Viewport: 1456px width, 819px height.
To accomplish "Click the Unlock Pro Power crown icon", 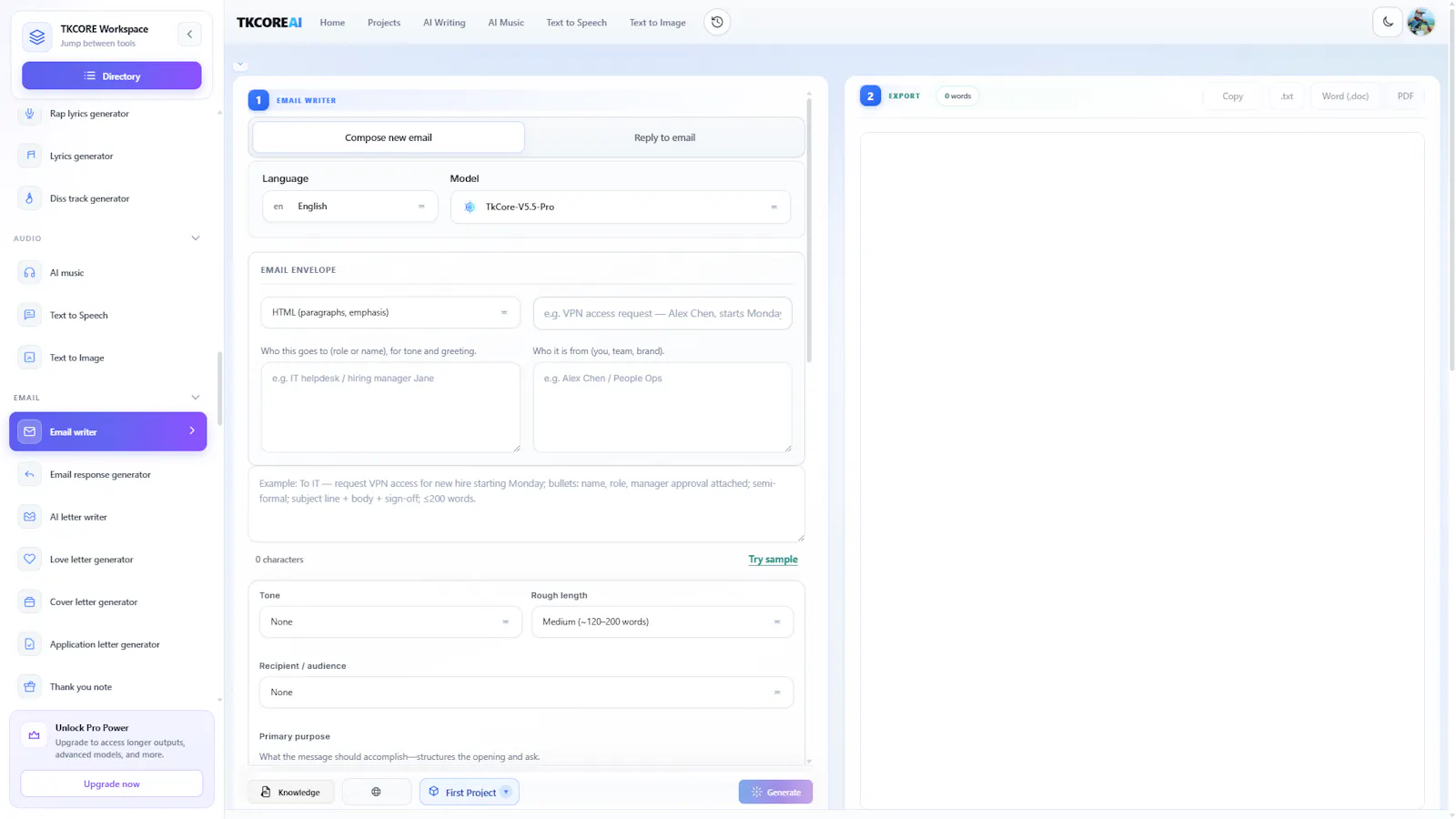I will tap(35, 735).
